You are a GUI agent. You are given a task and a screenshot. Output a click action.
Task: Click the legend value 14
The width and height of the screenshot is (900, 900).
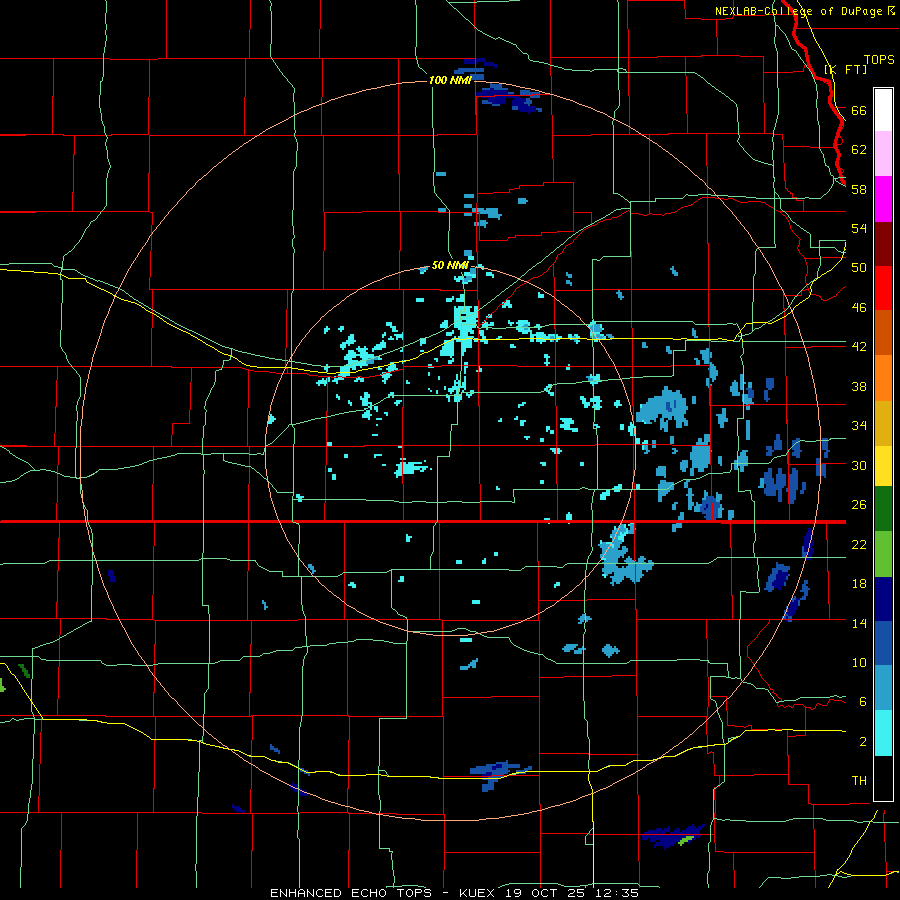(x=859, y=623)
